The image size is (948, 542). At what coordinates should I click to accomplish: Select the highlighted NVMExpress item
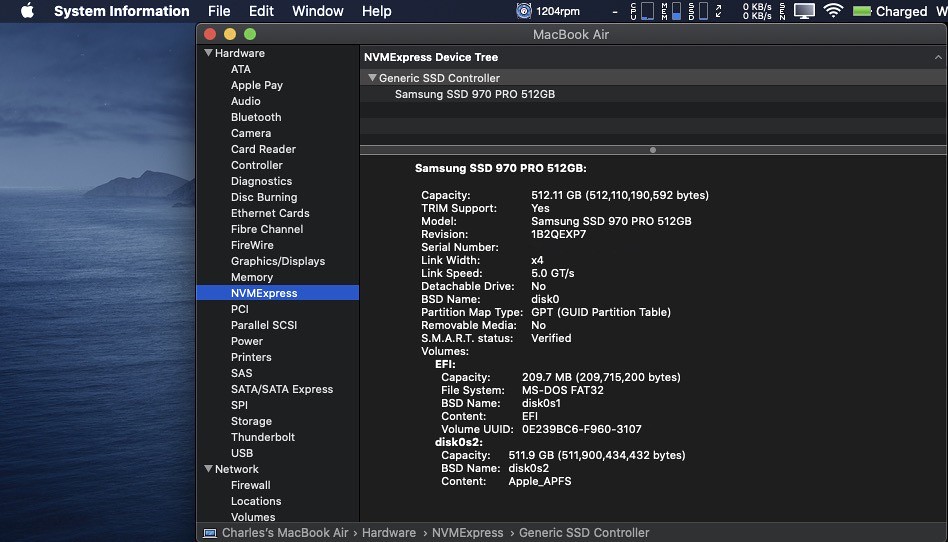tap(277, 293)
